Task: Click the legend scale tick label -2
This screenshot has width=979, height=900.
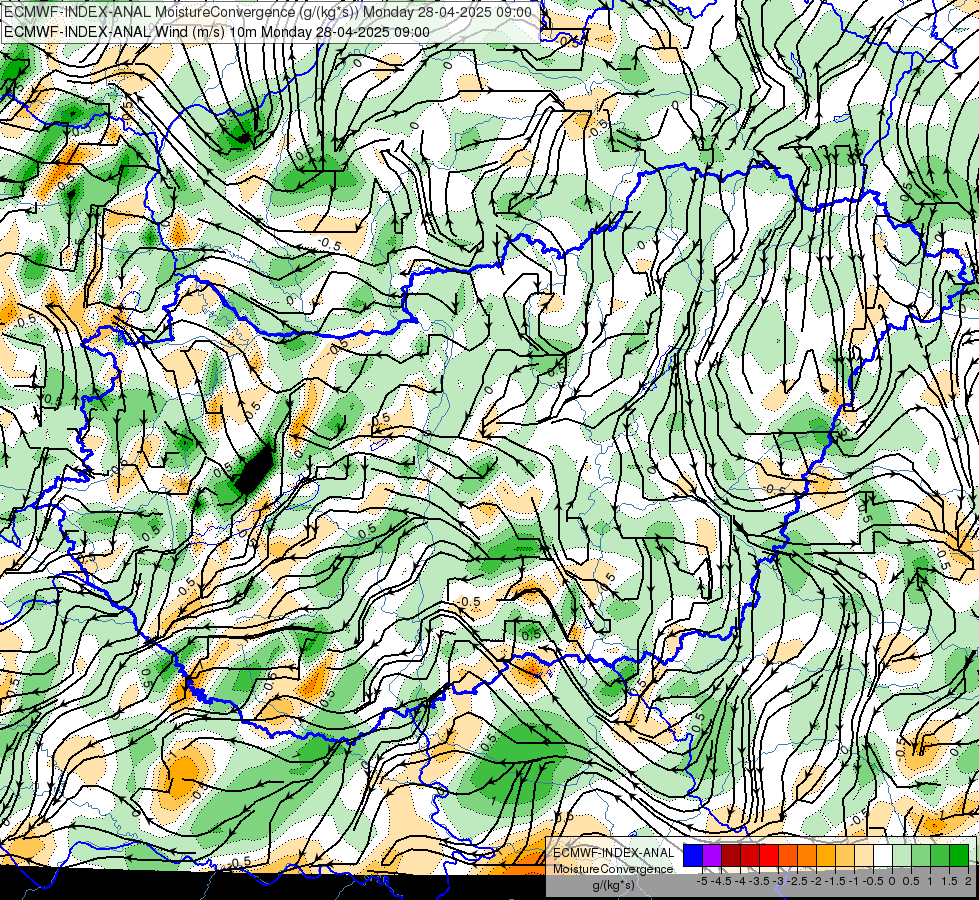Action: point(816,881)
